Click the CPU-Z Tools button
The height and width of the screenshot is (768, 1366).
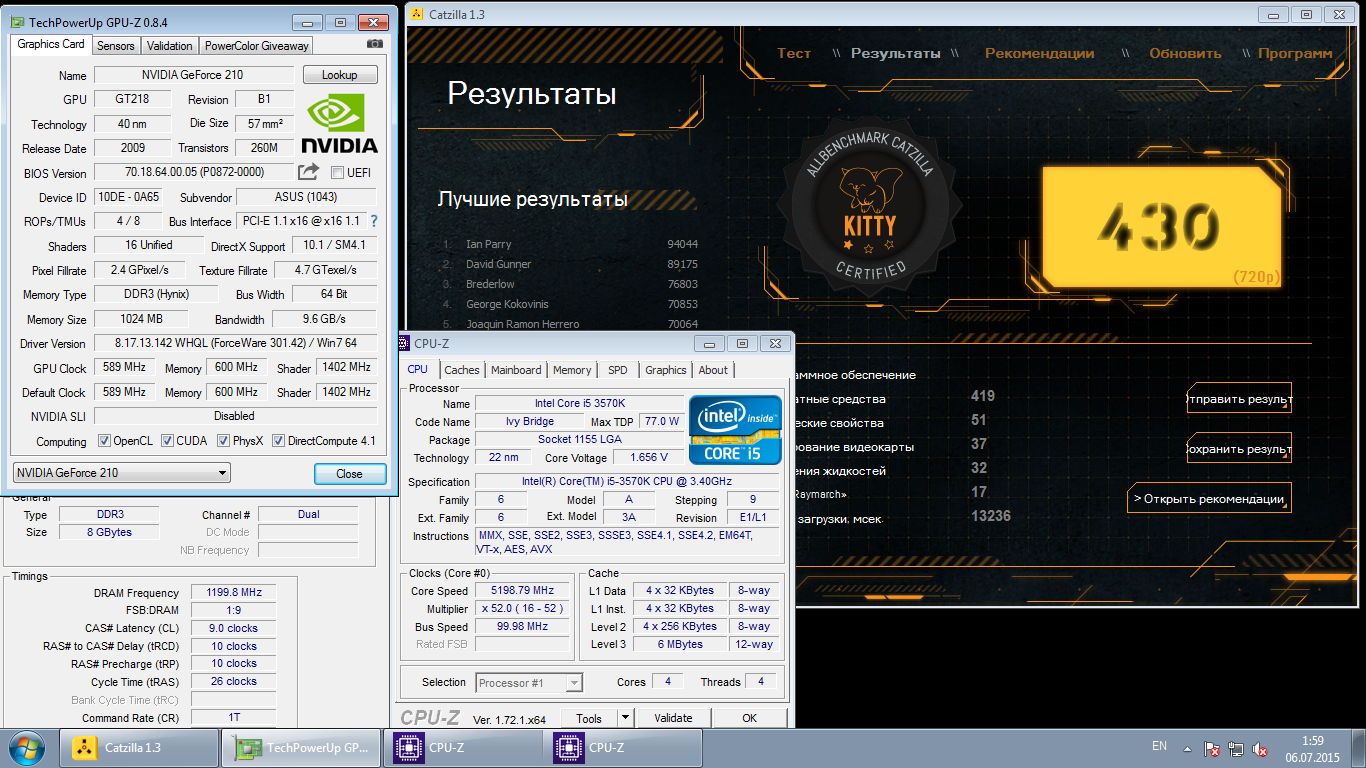click(x=589, y=718)
